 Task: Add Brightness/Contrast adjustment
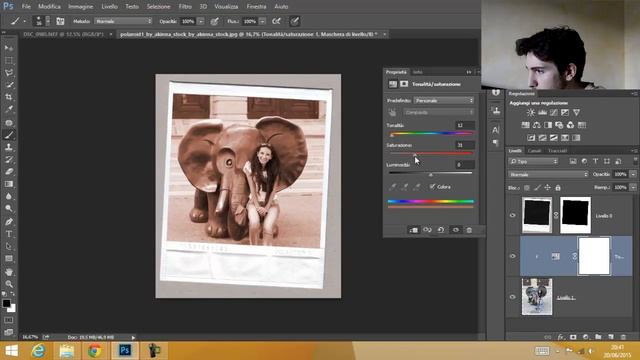click(531, 112)
